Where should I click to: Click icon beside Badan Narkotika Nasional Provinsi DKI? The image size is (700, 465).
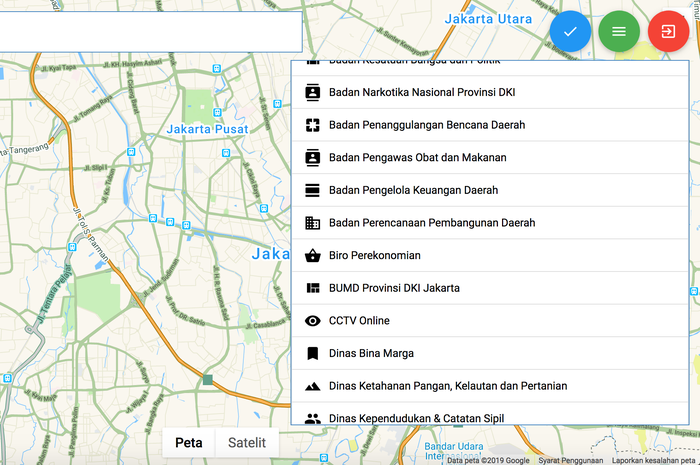312,92
